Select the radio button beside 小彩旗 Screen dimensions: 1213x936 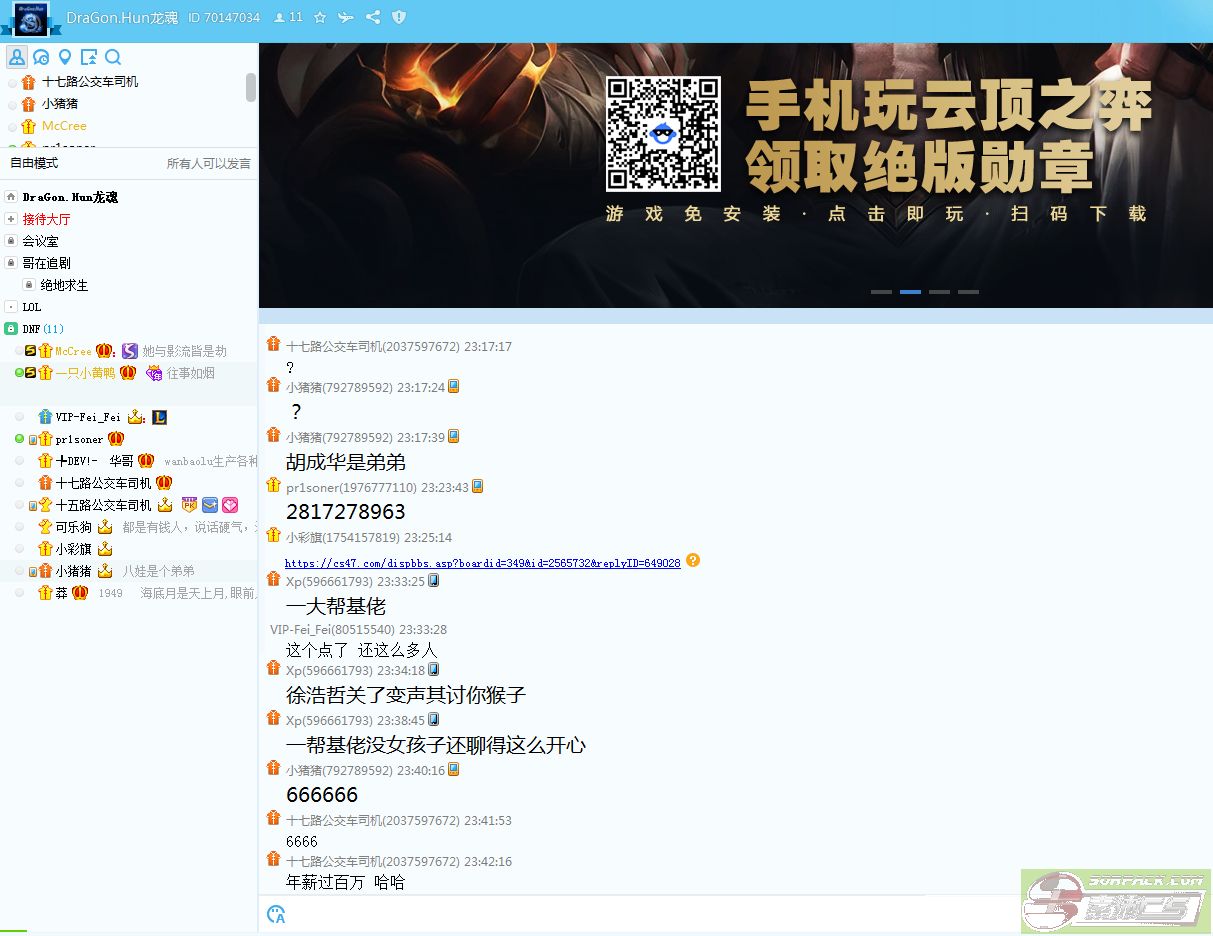click(20, 548)
